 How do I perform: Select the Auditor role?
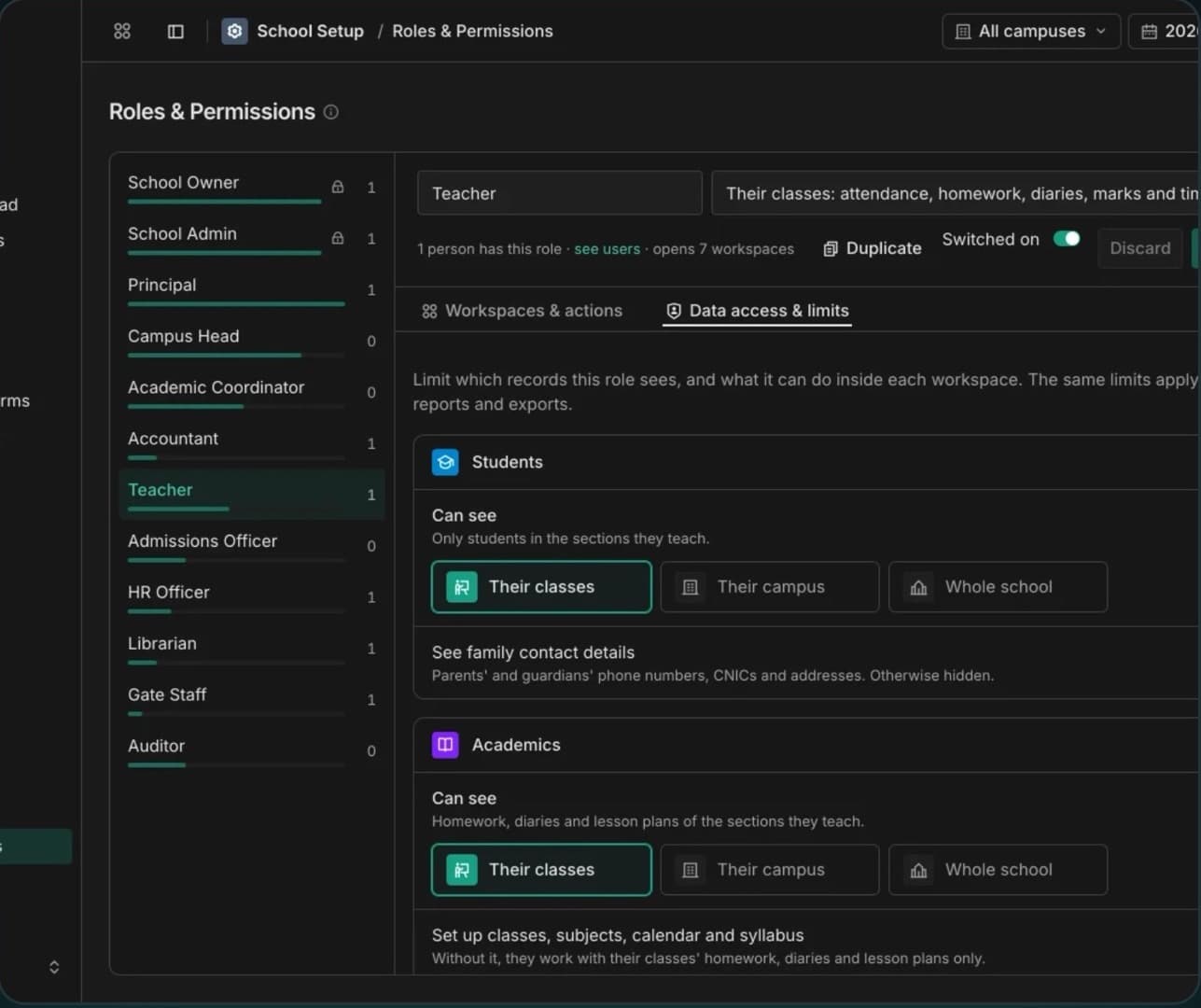252,751
